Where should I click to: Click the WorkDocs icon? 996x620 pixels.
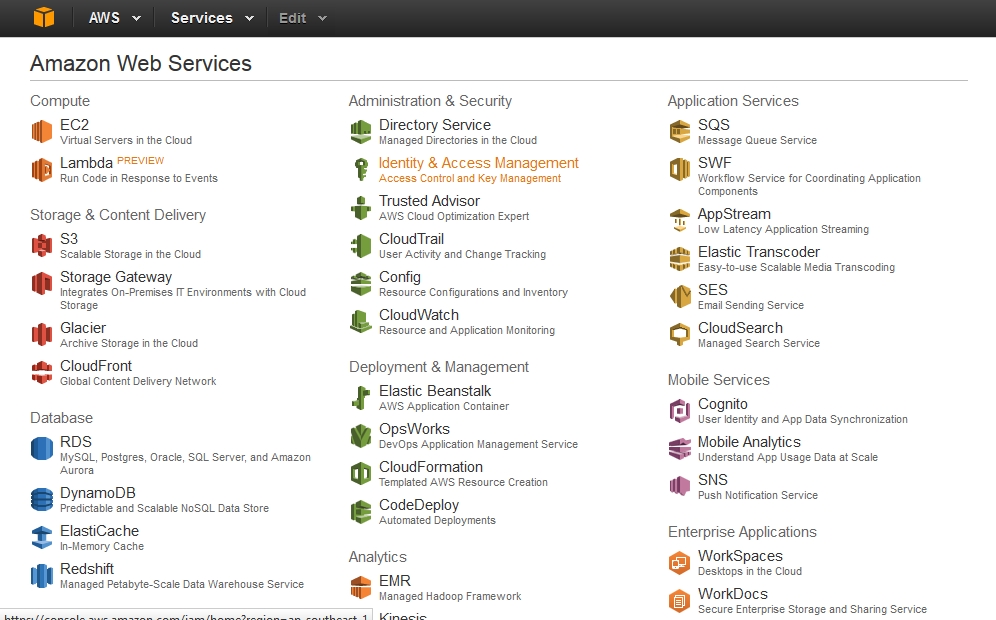[680, 600]
